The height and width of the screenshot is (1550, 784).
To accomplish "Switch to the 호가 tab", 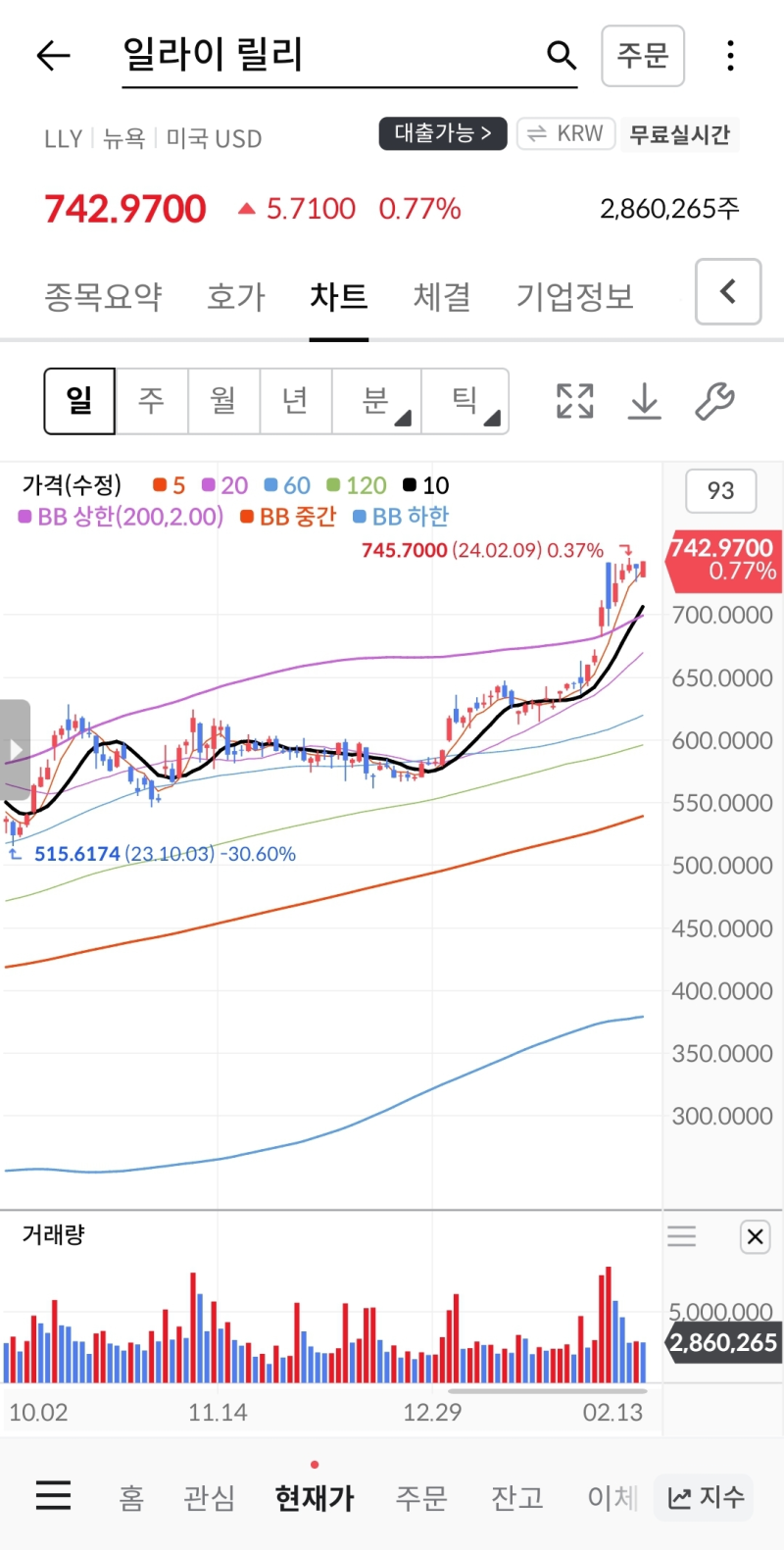I will (x=236, y=296).
